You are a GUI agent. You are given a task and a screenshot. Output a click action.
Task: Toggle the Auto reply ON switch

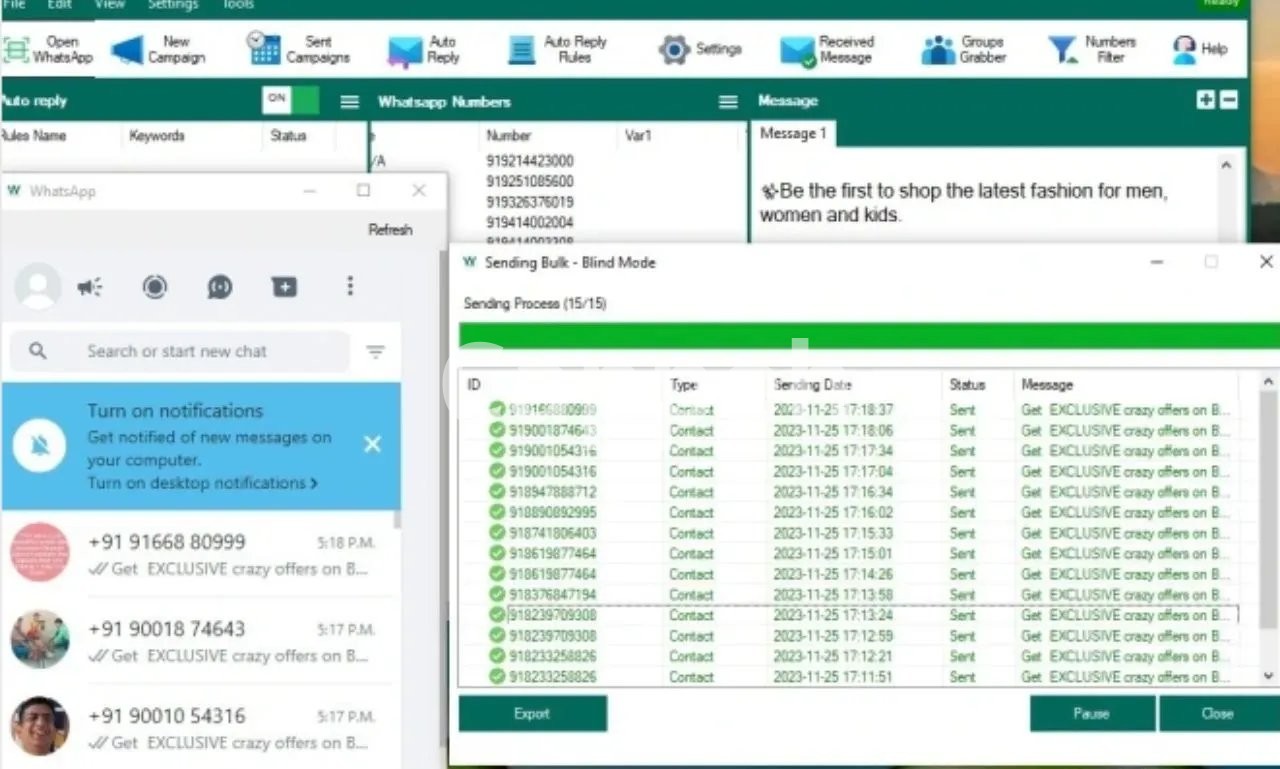(290, 100)
